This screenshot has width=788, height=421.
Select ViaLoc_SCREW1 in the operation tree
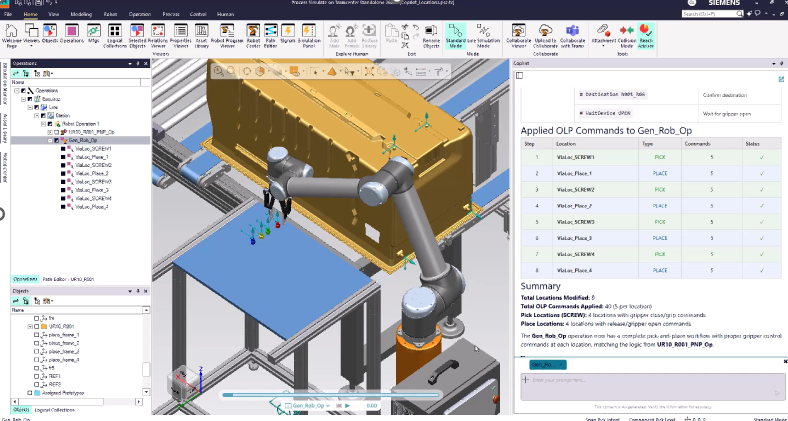pyautogui.click(x=93, y=149)
